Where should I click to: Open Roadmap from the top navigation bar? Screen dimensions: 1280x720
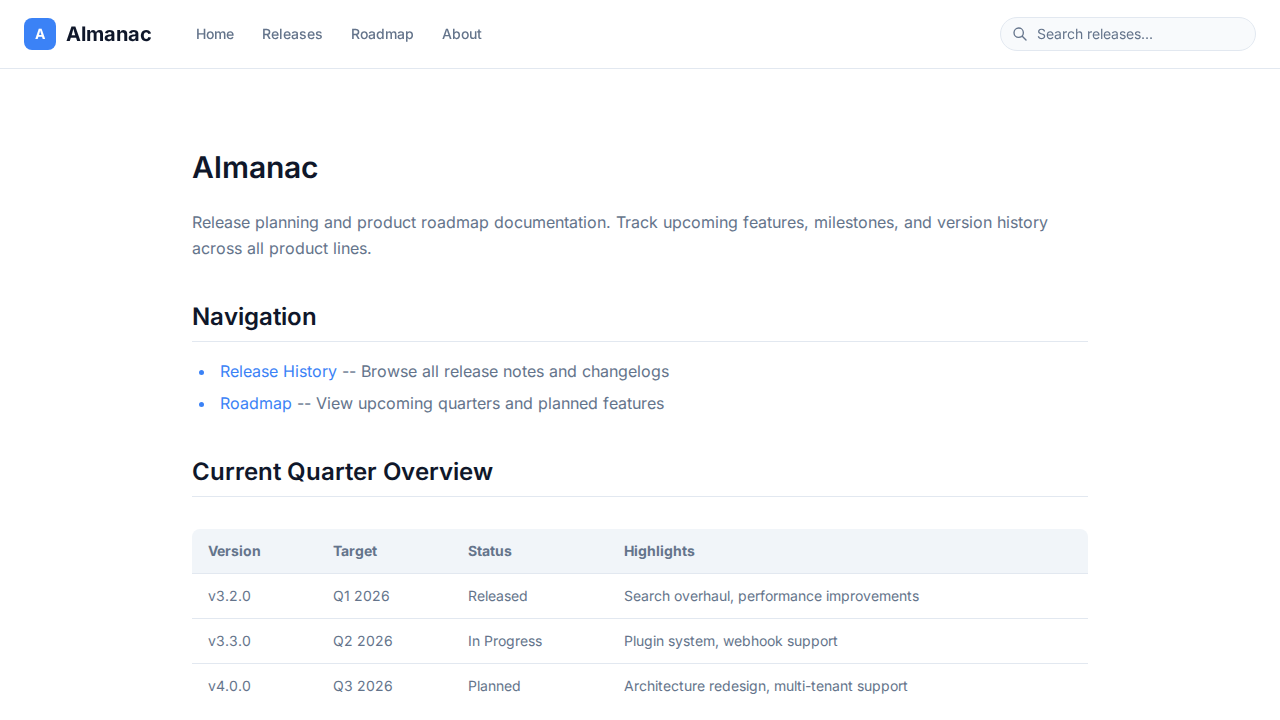tap(382, 34)
